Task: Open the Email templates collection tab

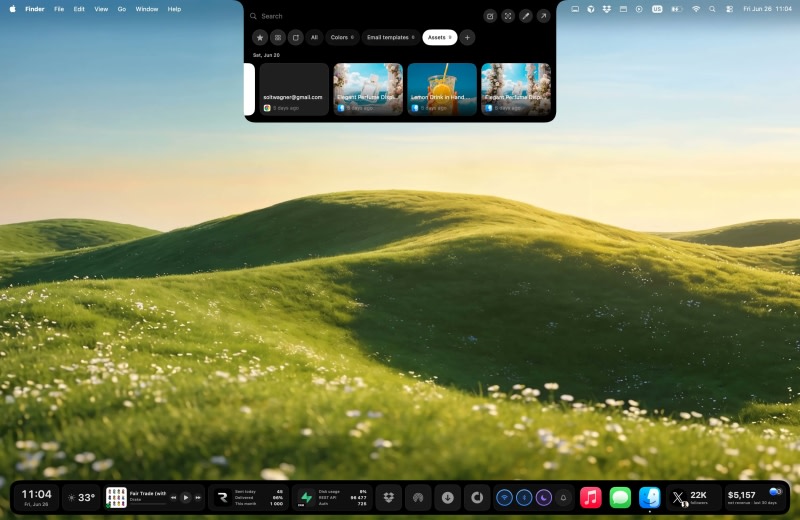Action: point(390,37)
